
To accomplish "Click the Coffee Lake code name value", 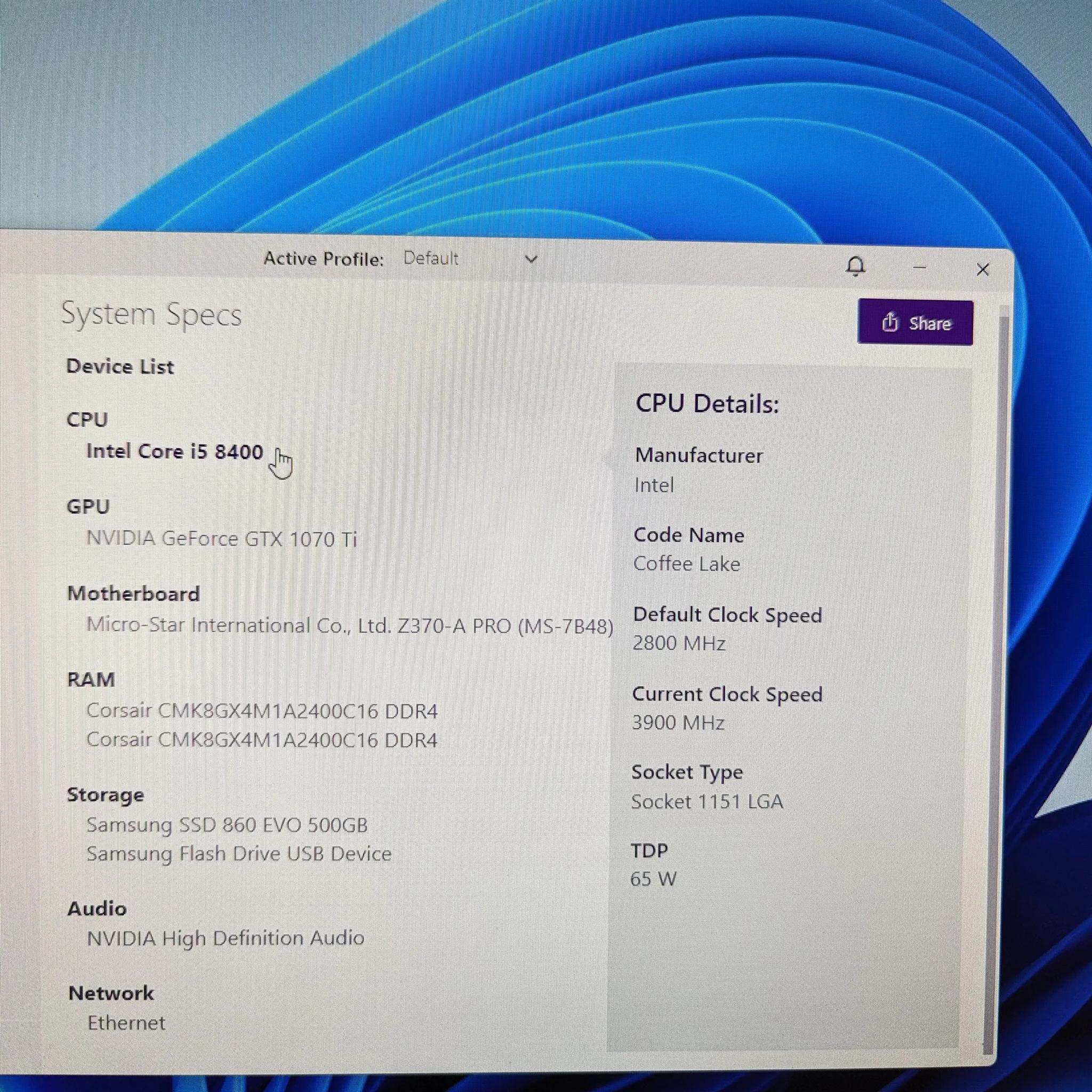I will click(686, 564).
